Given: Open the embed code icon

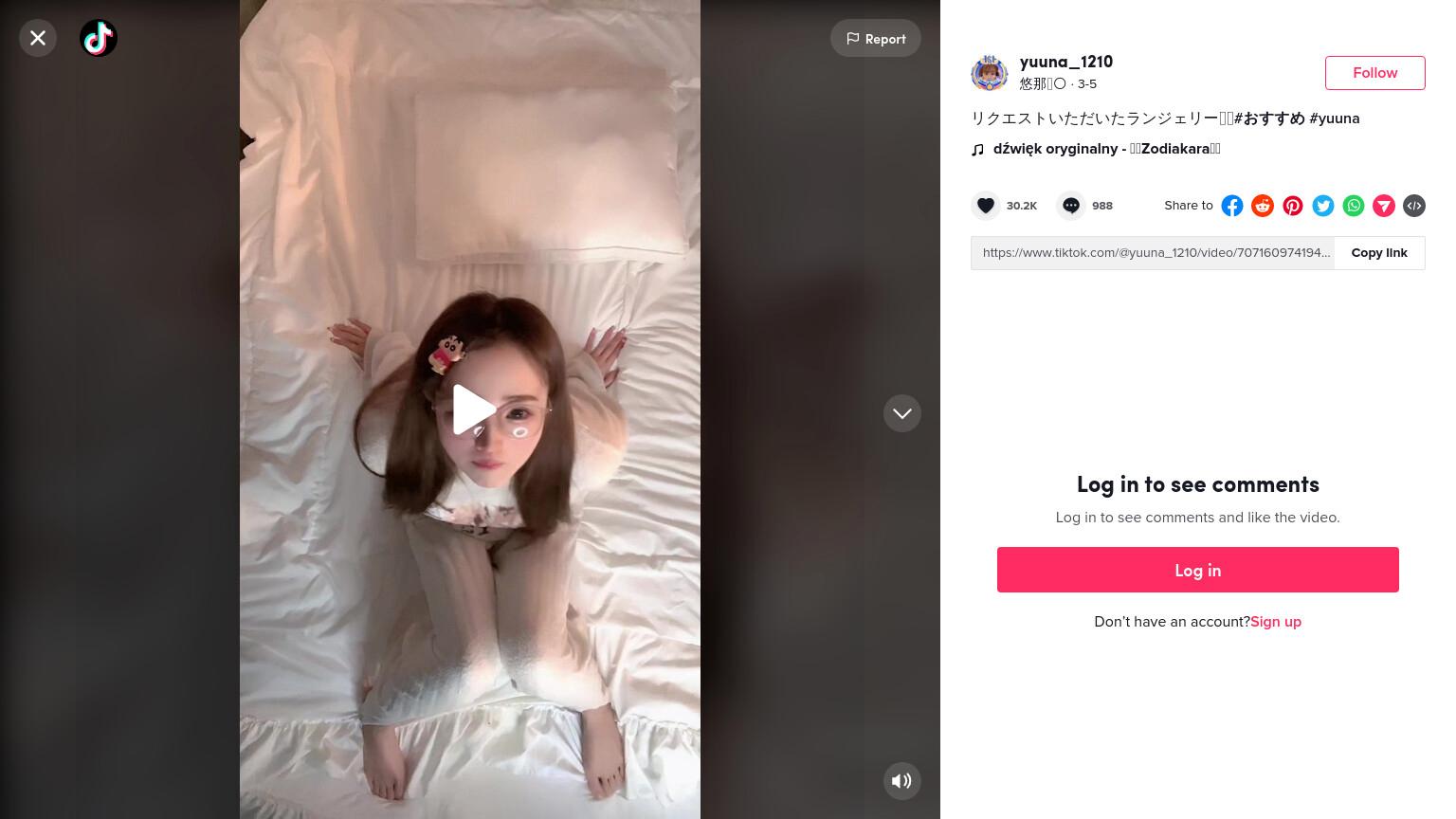Looking at the screenshot, I should tap(1414, 206).
